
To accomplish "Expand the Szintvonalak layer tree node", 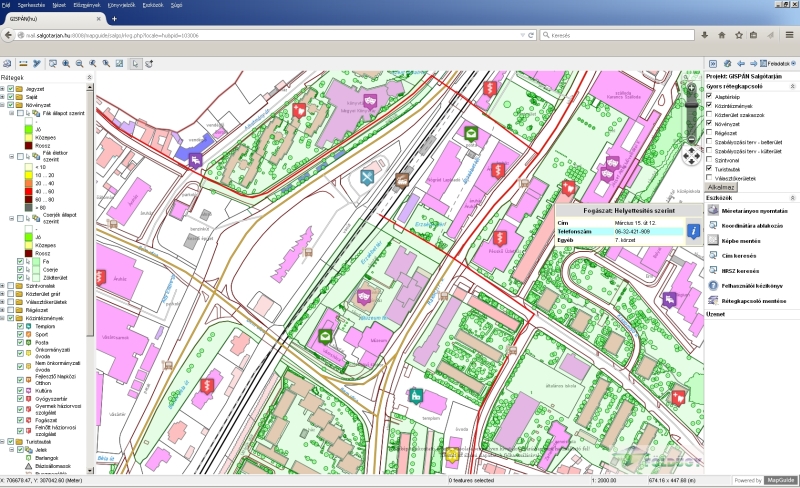I will (3, 285).
